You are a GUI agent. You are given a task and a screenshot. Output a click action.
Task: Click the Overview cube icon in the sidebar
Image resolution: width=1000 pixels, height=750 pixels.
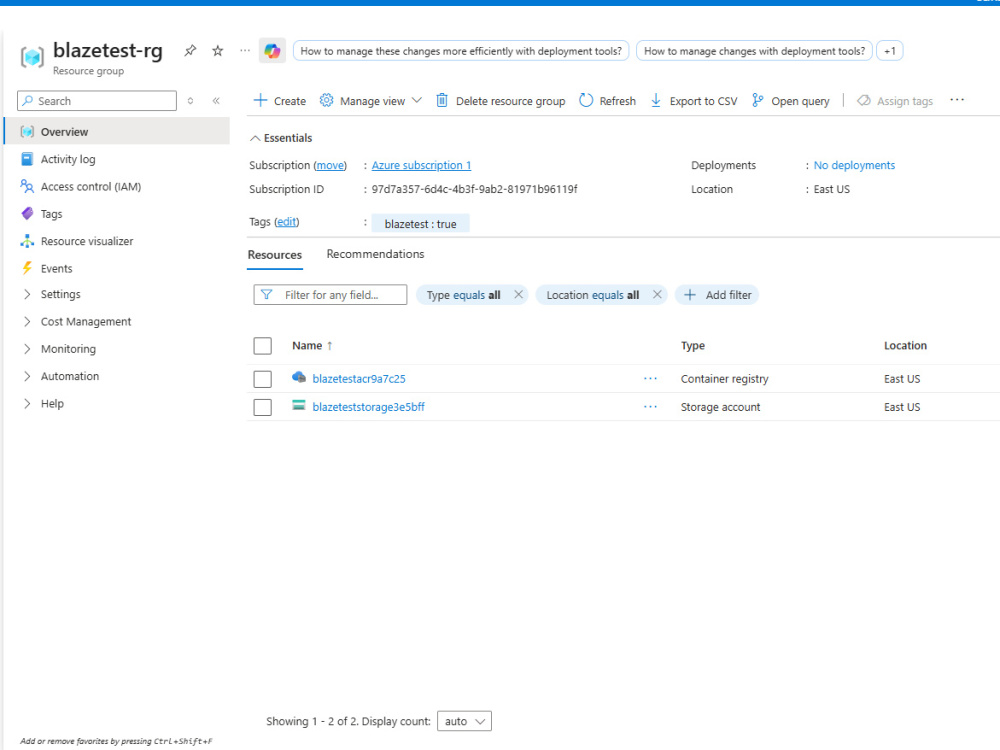coord(27,132)
